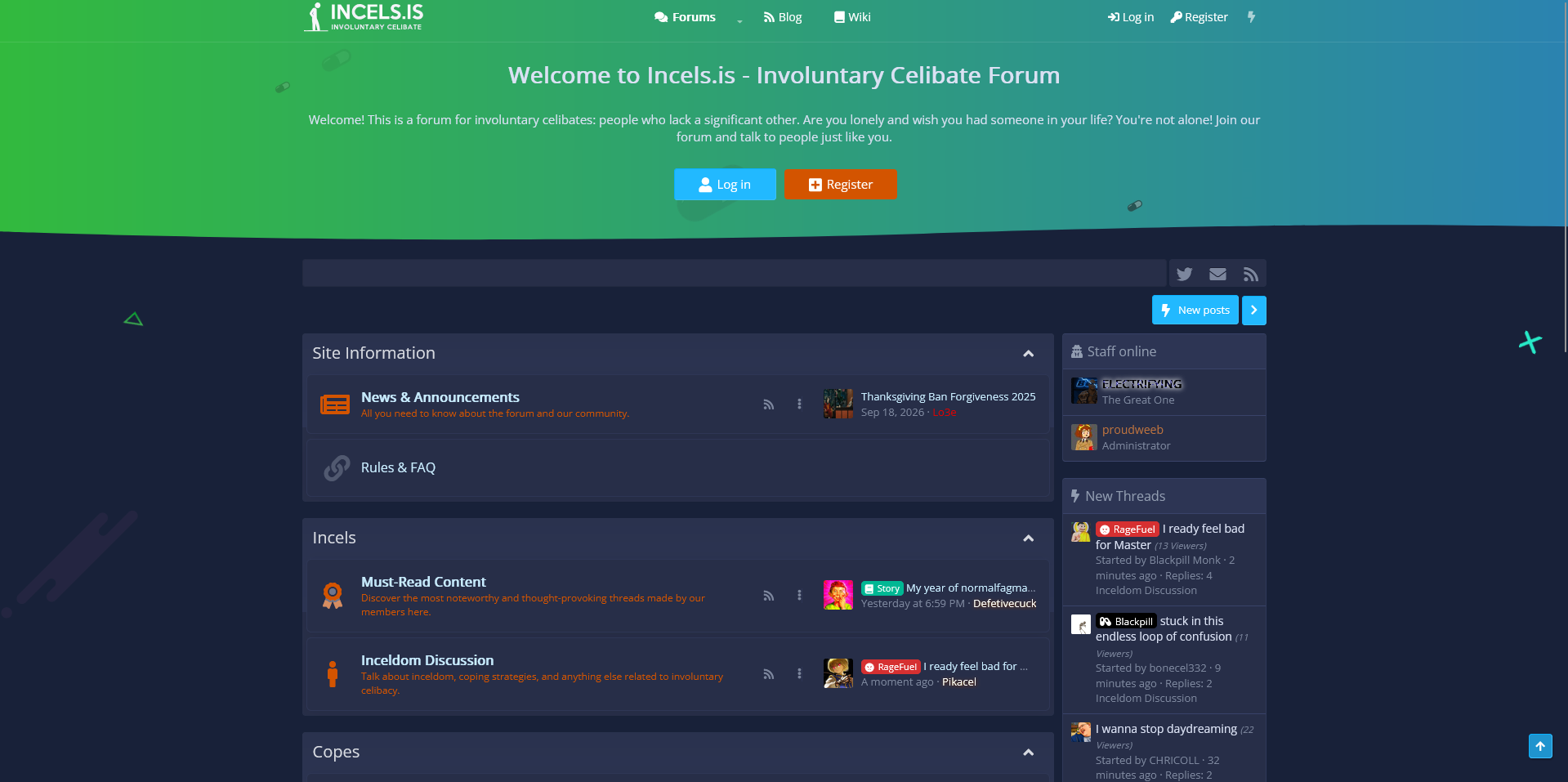Click the Defetivecuck username link
Viewport: 1568px width, 782px height.
(x=1004, y=603)
